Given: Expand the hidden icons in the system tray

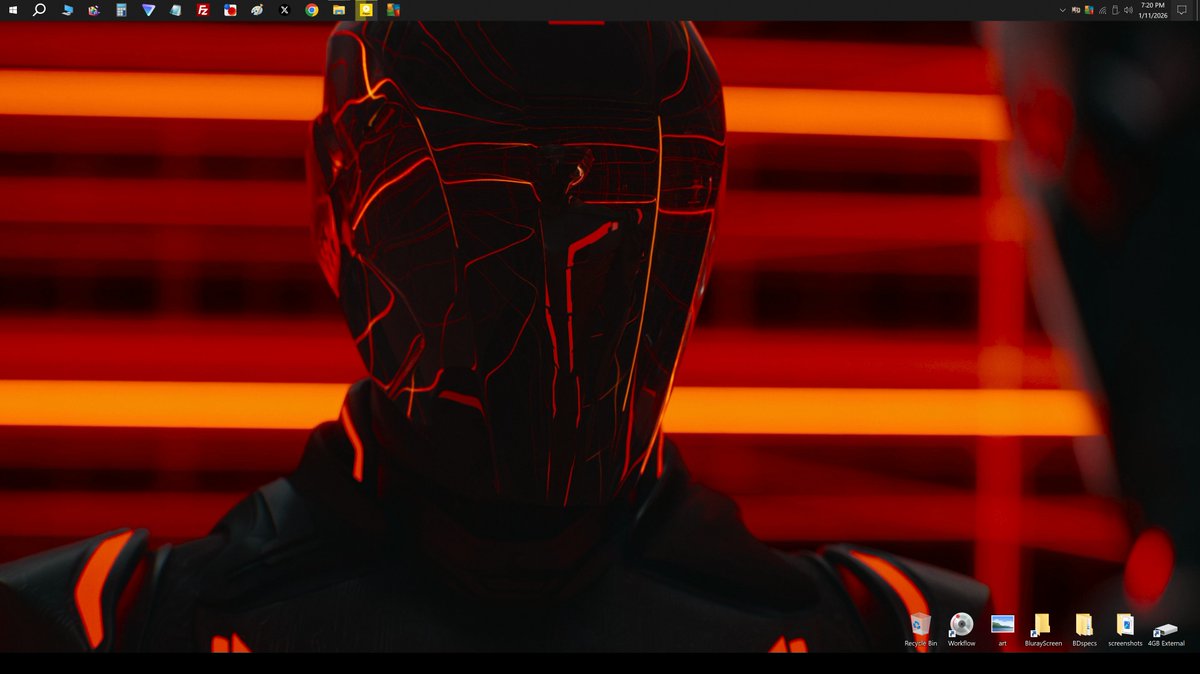Looking at the screenshot, I should coord(1062,10).
